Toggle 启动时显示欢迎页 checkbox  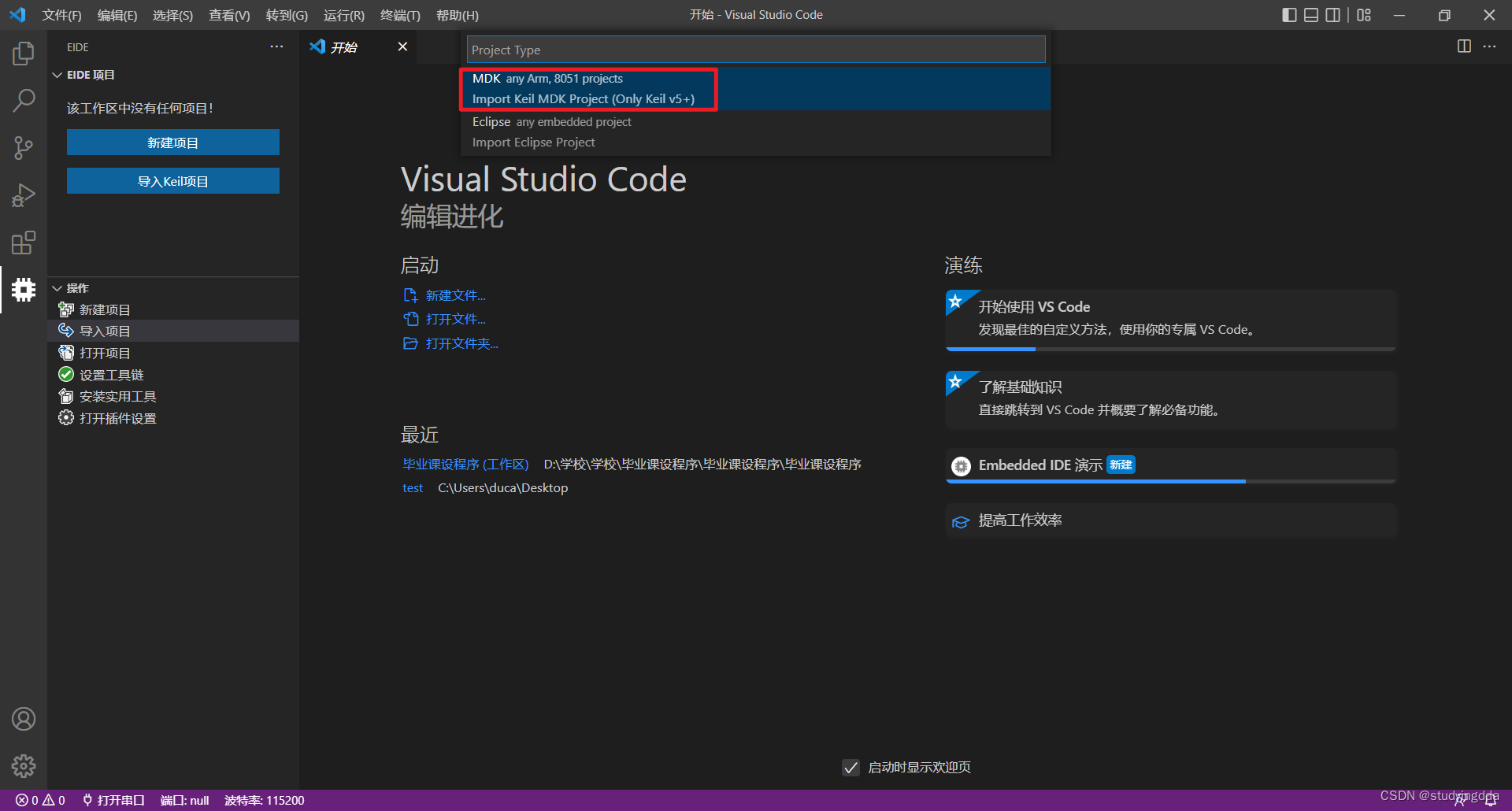click(x=850, y=768)
